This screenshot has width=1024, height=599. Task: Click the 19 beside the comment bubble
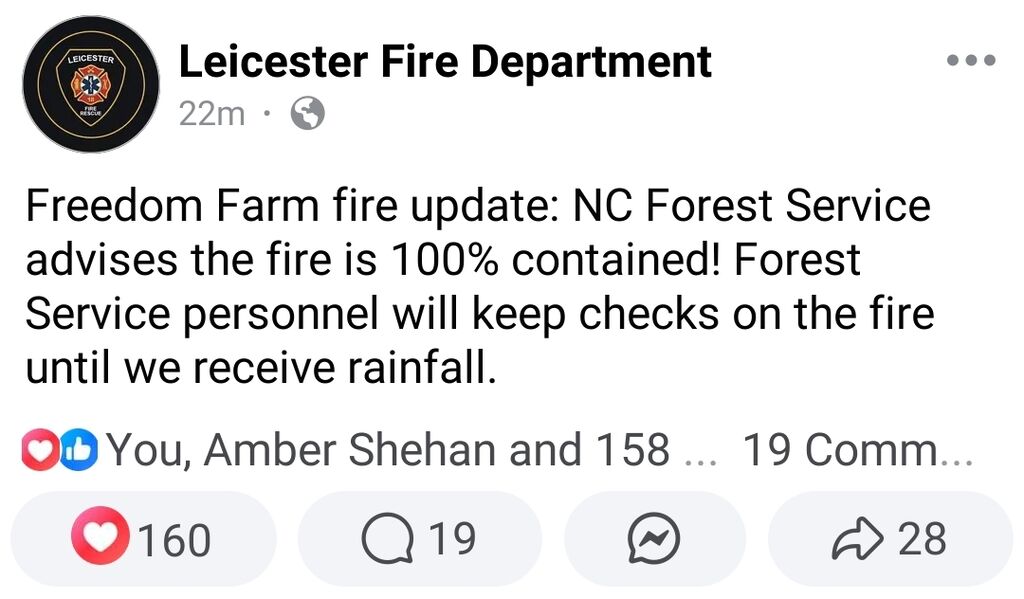coord(452,538)
